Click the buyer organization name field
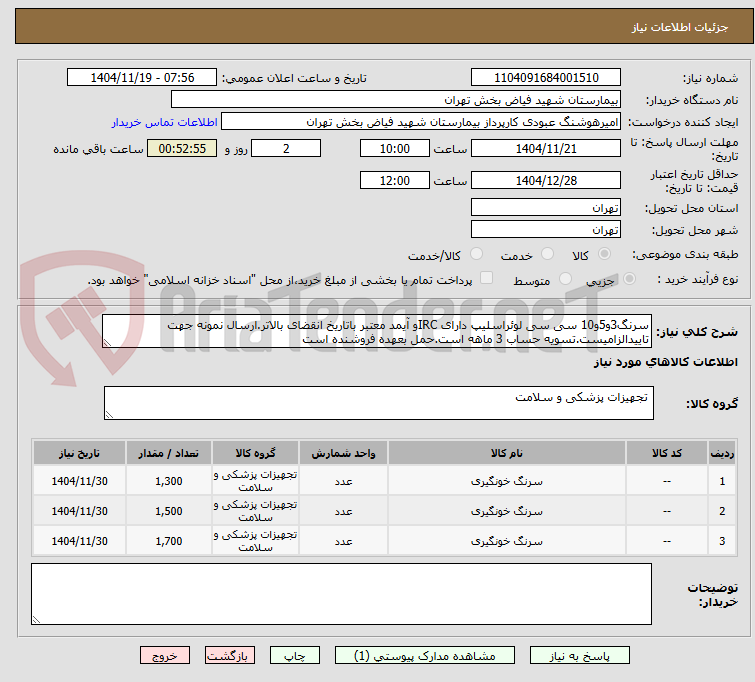This screenshot has height=682, width=755. tap(396, 100)
